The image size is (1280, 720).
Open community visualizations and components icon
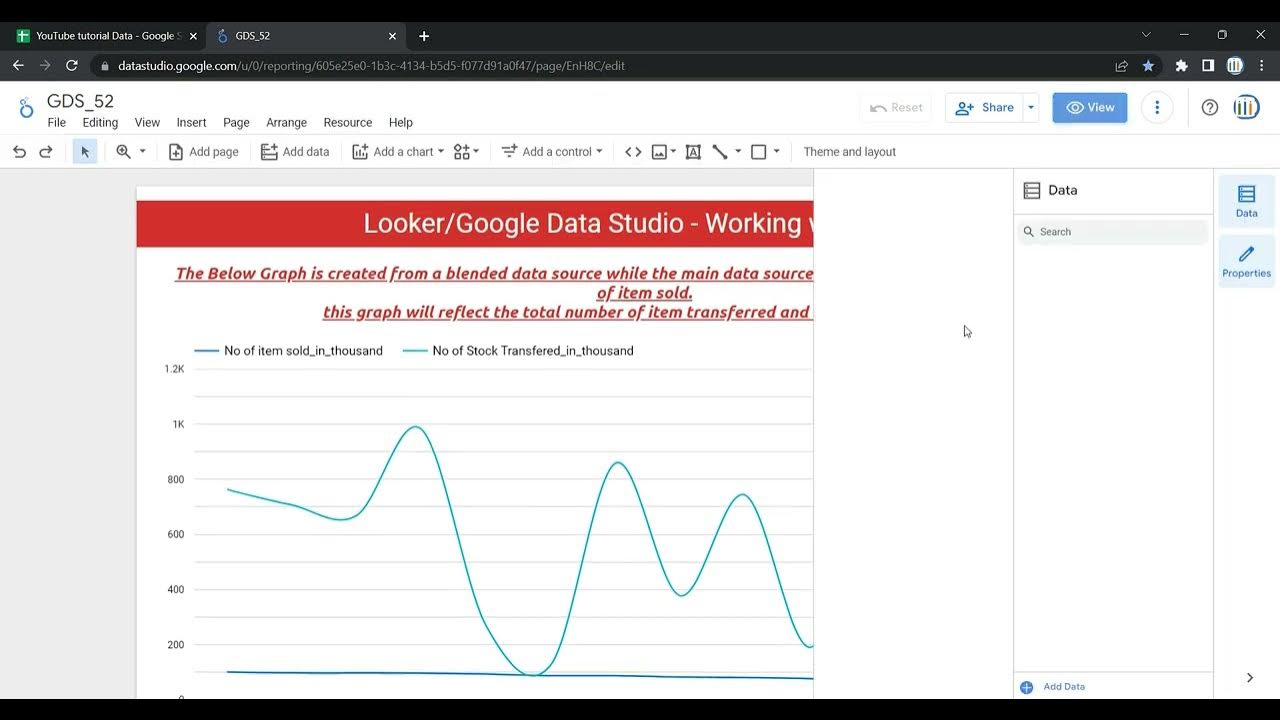point(466,152)
